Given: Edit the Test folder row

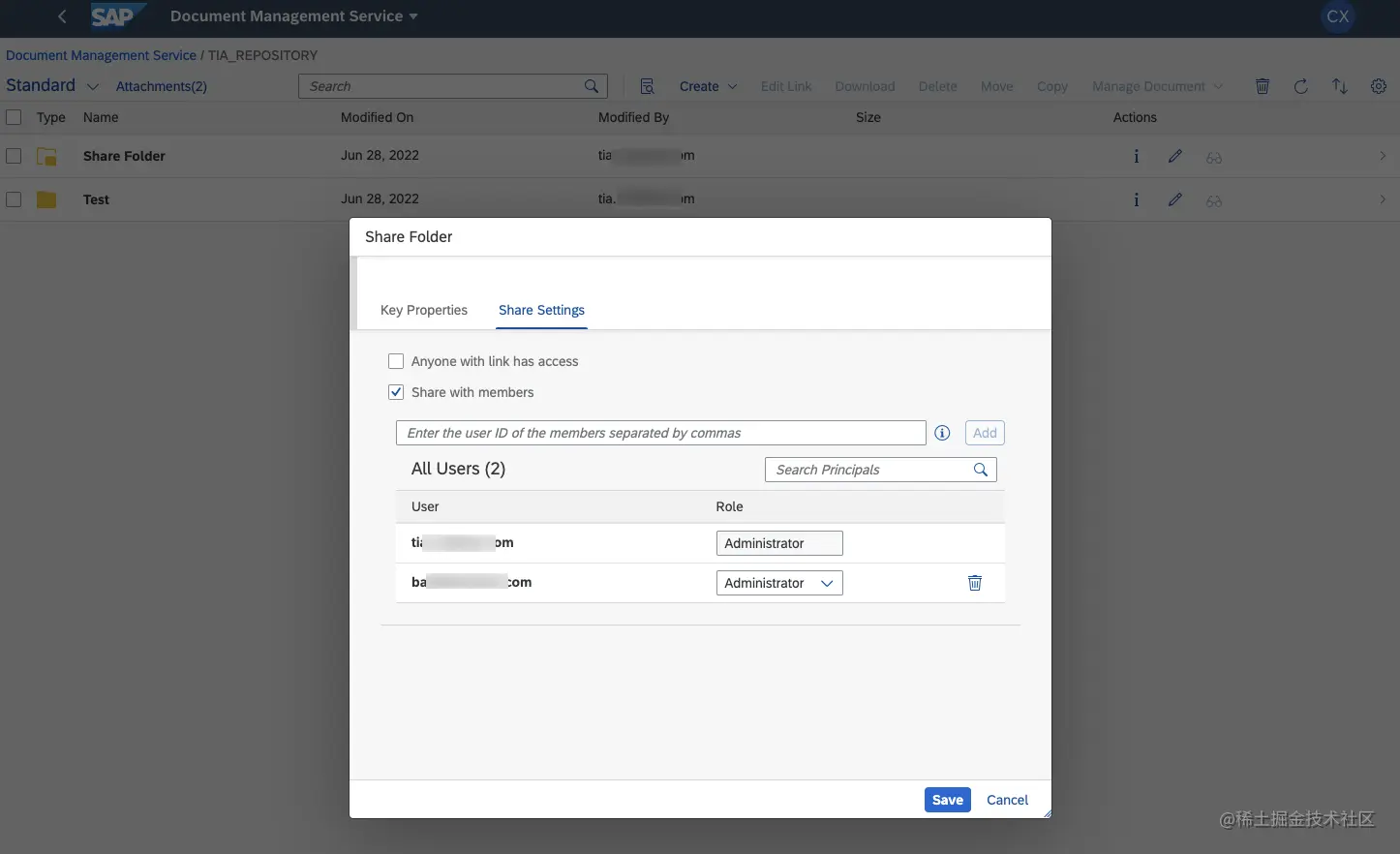Looking at the screenshot, I should coord(1174,199).
